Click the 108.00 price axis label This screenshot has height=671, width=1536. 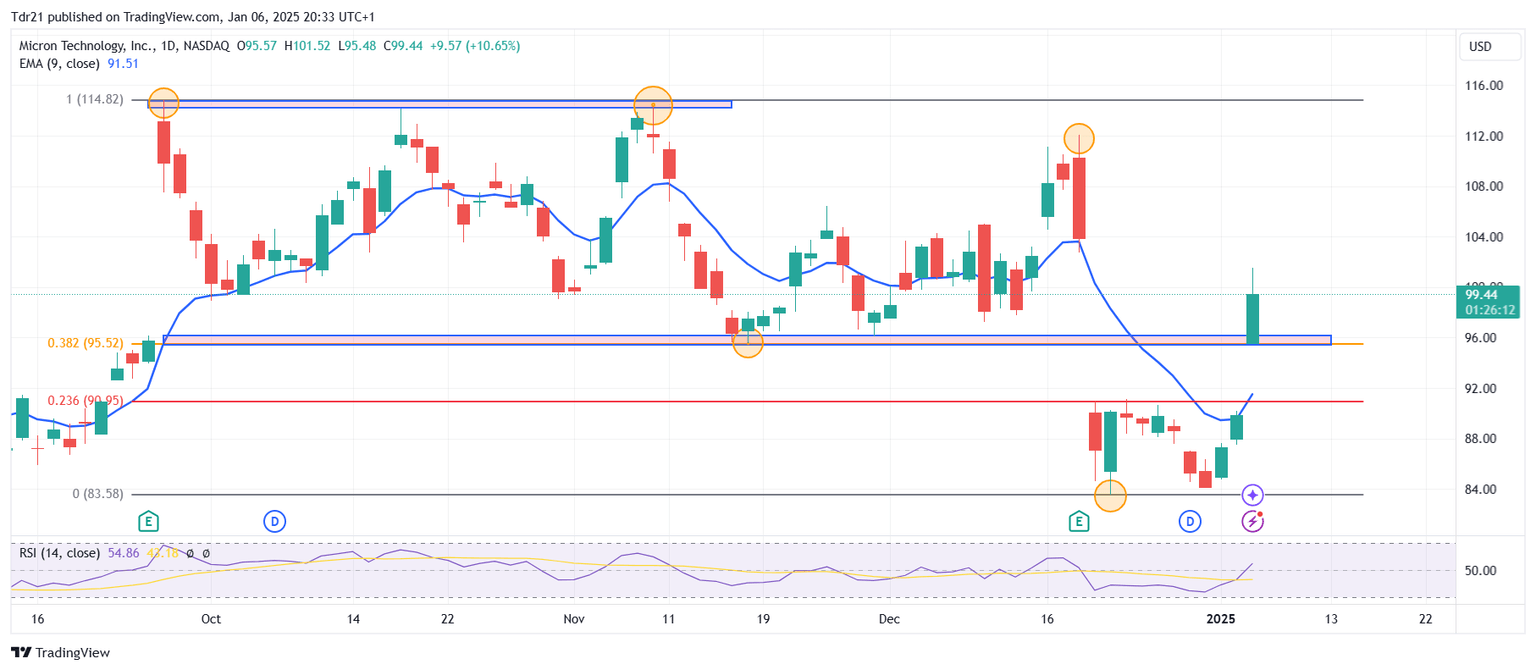(1482, 187)
